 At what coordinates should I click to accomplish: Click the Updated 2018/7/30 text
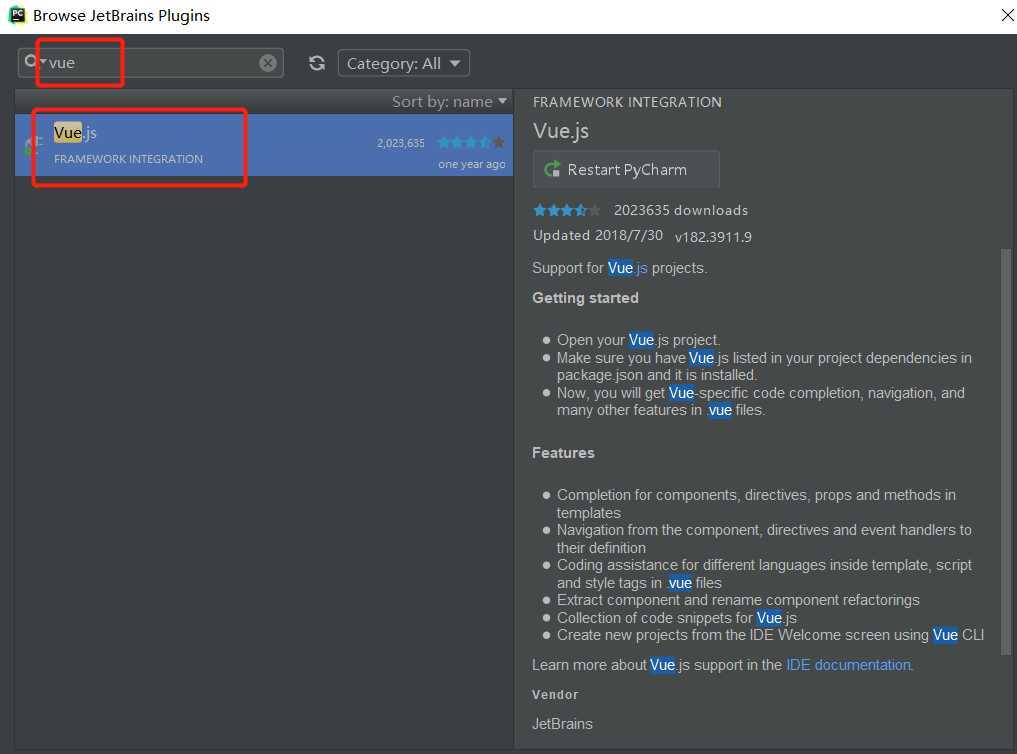tap(597, 235)
